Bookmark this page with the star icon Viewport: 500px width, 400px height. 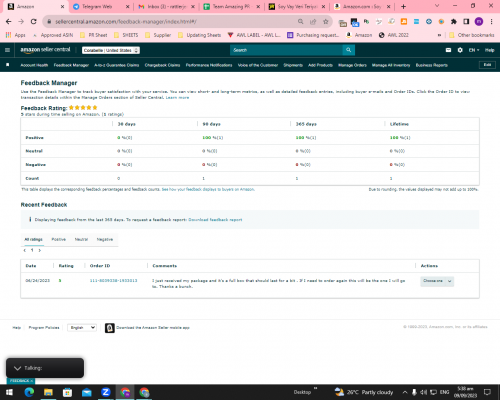point(326,22)
